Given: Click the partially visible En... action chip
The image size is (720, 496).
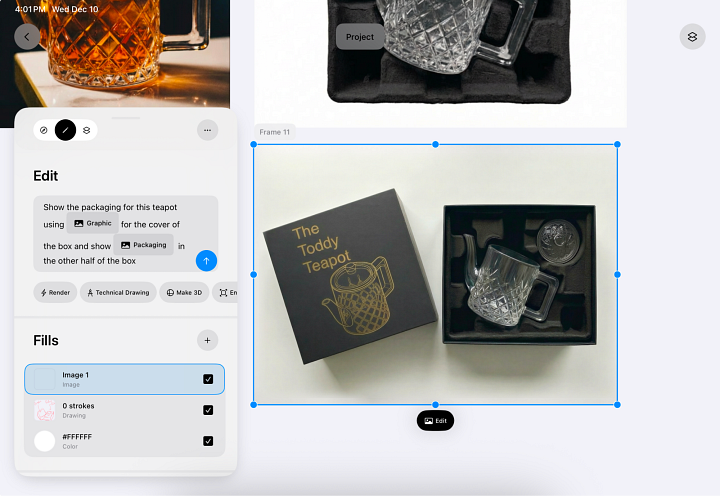Looking at the screenshot, I should [x=225, y=293].
